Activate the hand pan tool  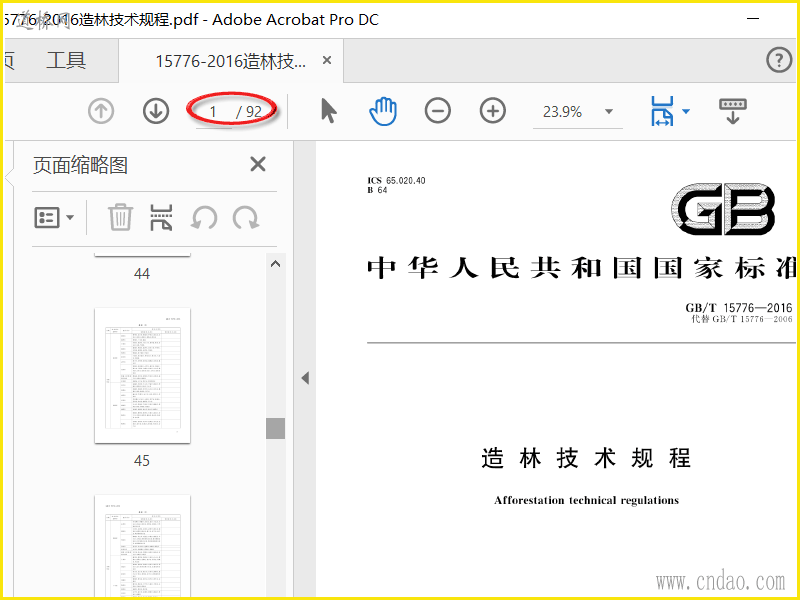[383, 111]
